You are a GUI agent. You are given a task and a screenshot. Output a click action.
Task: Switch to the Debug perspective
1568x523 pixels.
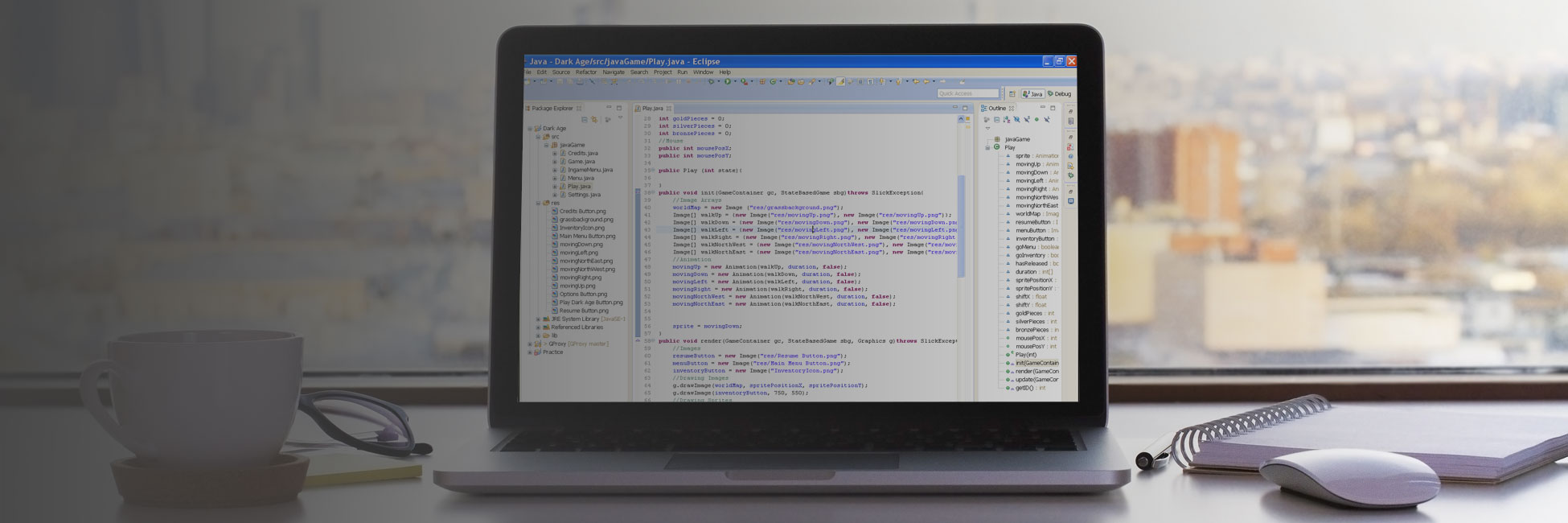1059,94
